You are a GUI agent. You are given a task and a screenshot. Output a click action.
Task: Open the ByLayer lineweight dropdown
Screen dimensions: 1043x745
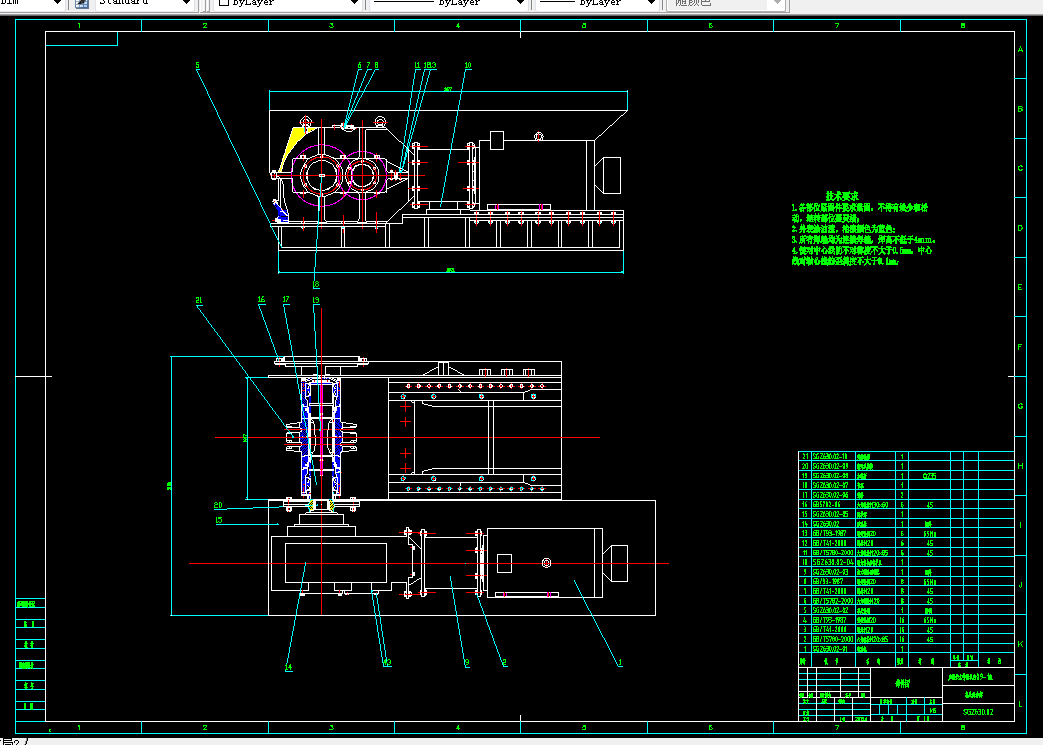point(597,3)
